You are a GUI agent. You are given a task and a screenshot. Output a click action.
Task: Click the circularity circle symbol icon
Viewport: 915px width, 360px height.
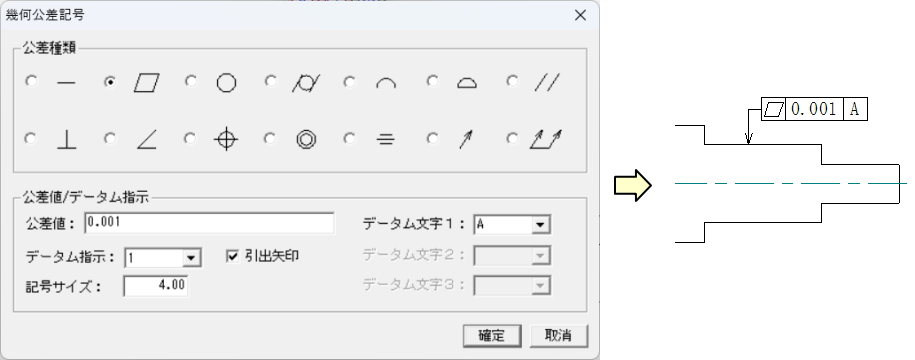pyautogui.click(x=226, y=83)
